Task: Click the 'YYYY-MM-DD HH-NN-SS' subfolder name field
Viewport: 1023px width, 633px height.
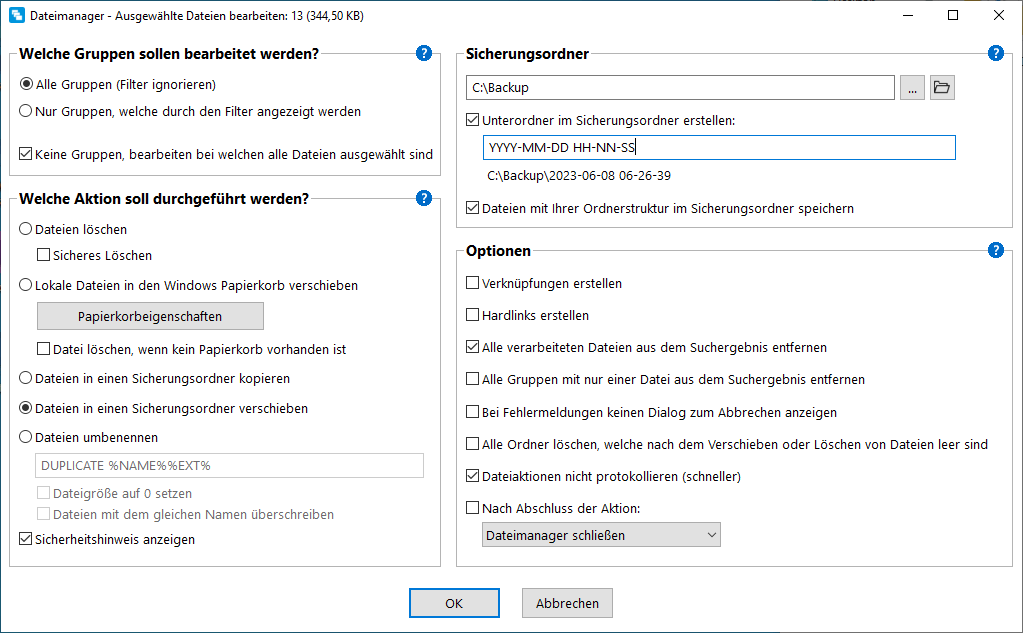Action: (718, 148)
